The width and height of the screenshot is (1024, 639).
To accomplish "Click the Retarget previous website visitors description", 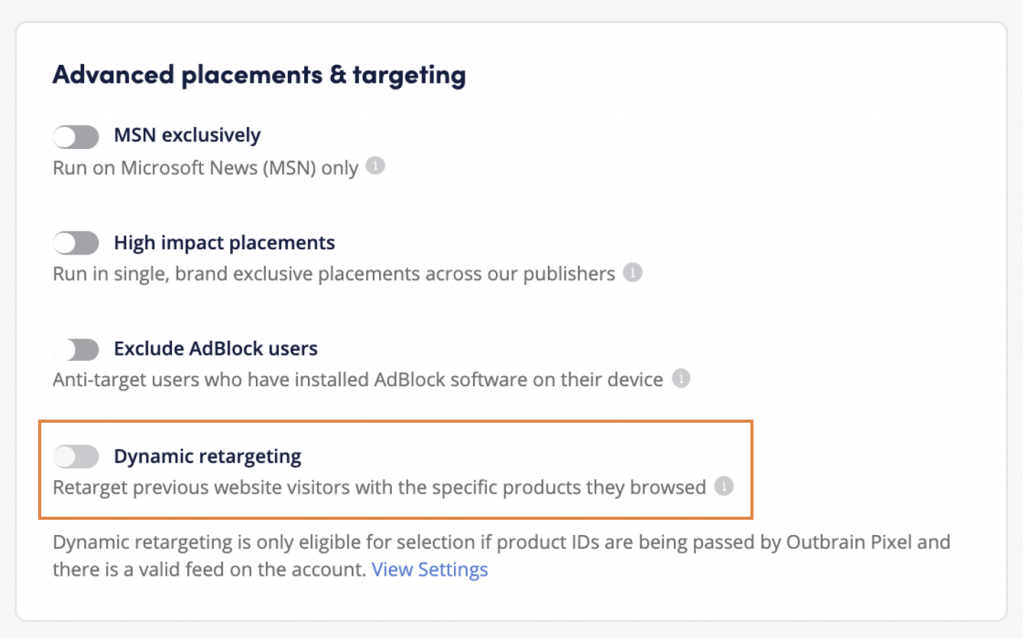I will tap(379, 488).
